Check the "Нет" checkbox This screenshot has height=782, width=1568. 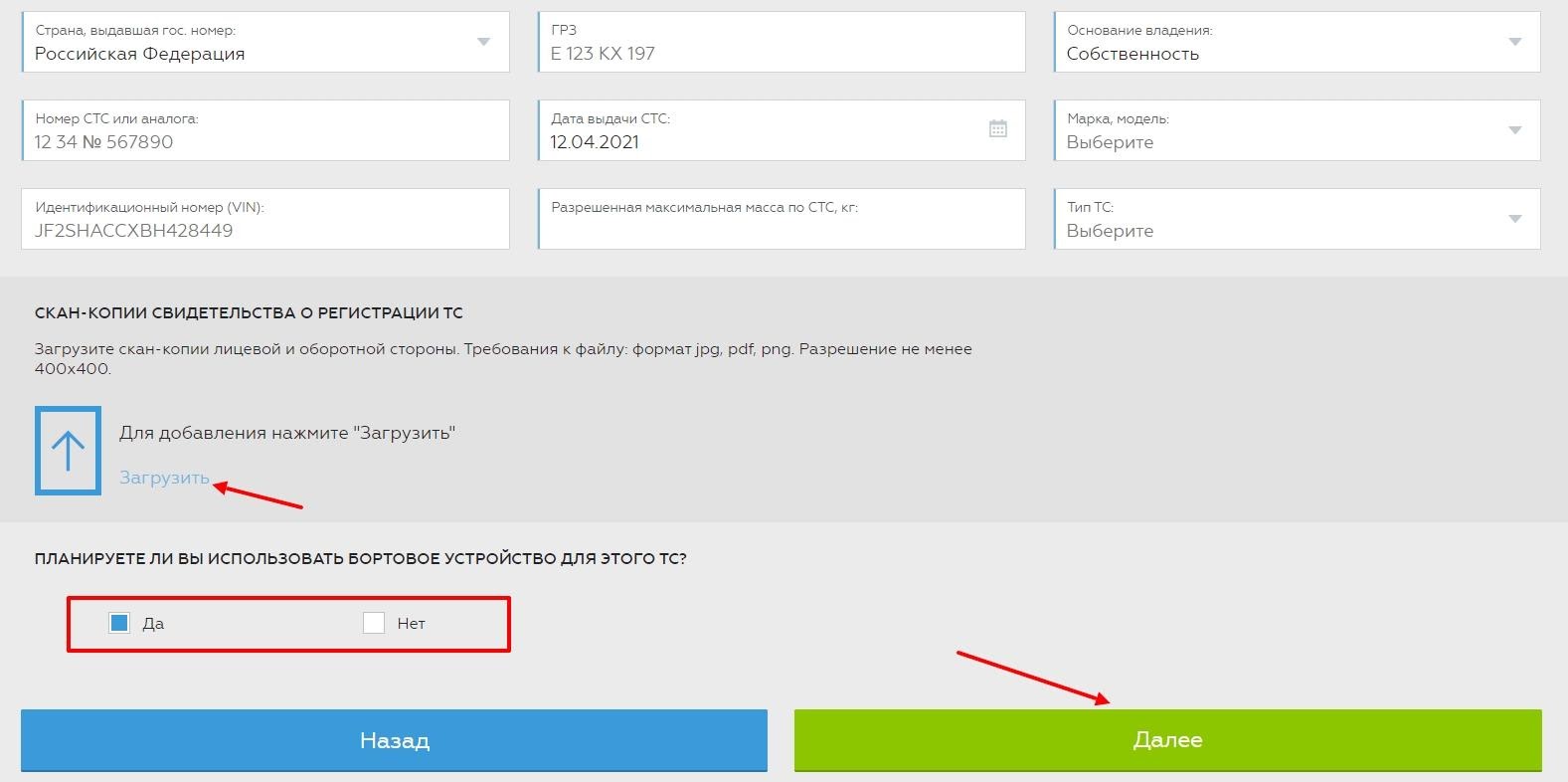coord(374,623)
